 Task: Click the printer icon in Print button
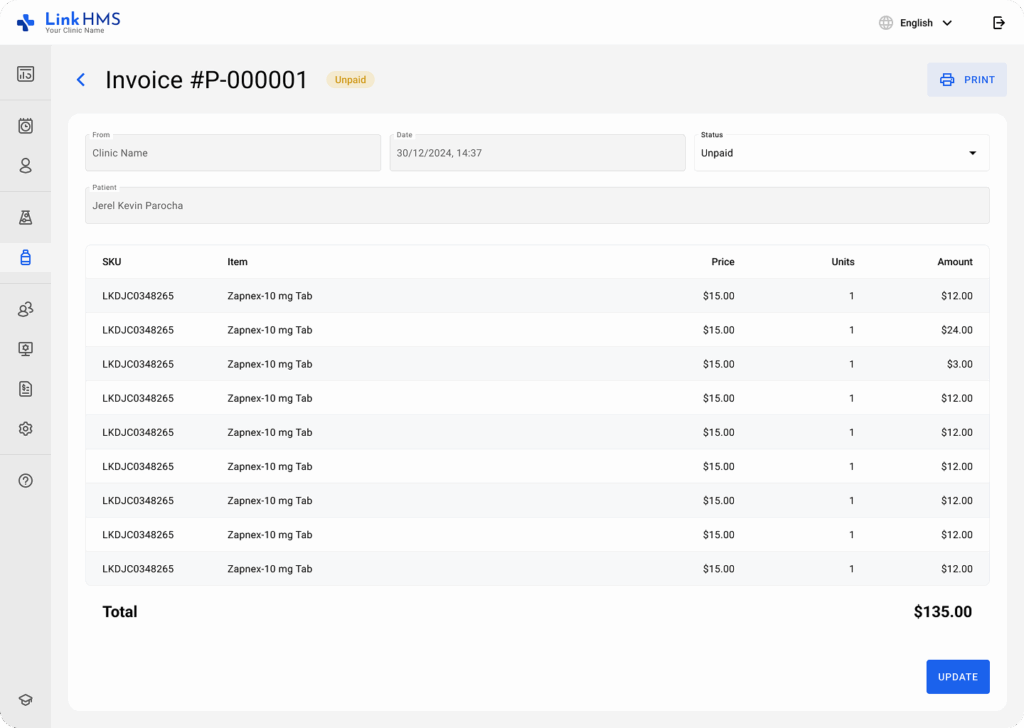(947, 80)
